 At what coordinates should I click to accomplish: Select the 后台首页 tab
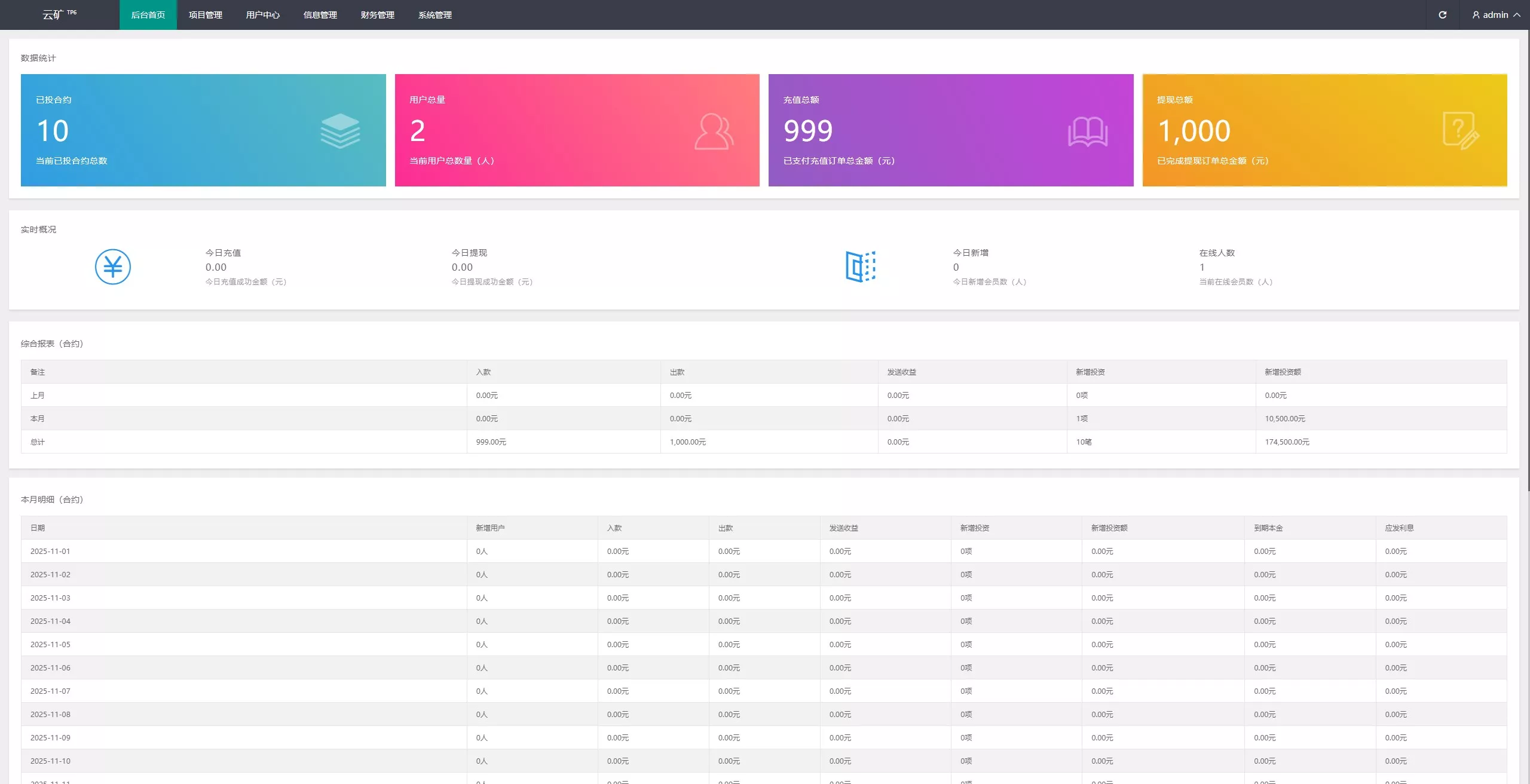coord(148,15)
